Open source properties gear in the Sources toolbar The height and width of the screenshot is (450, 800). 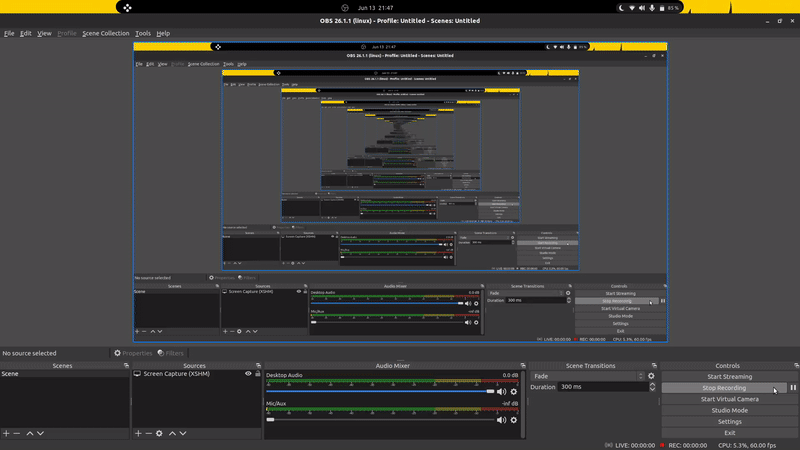[x=159, y=433]
